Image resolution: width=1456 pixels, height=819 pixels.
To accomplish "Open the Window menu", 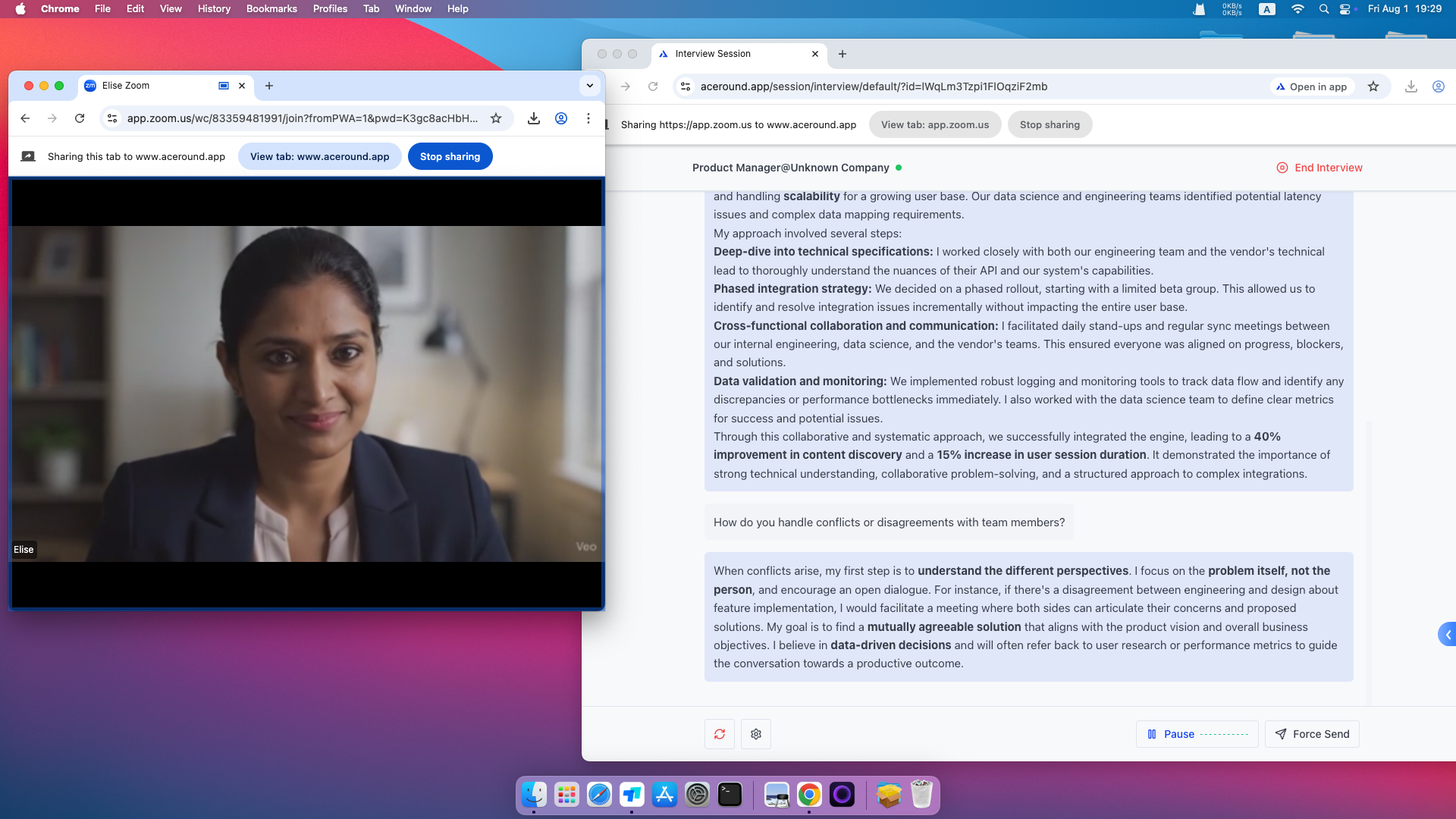I will coord(413,9).
